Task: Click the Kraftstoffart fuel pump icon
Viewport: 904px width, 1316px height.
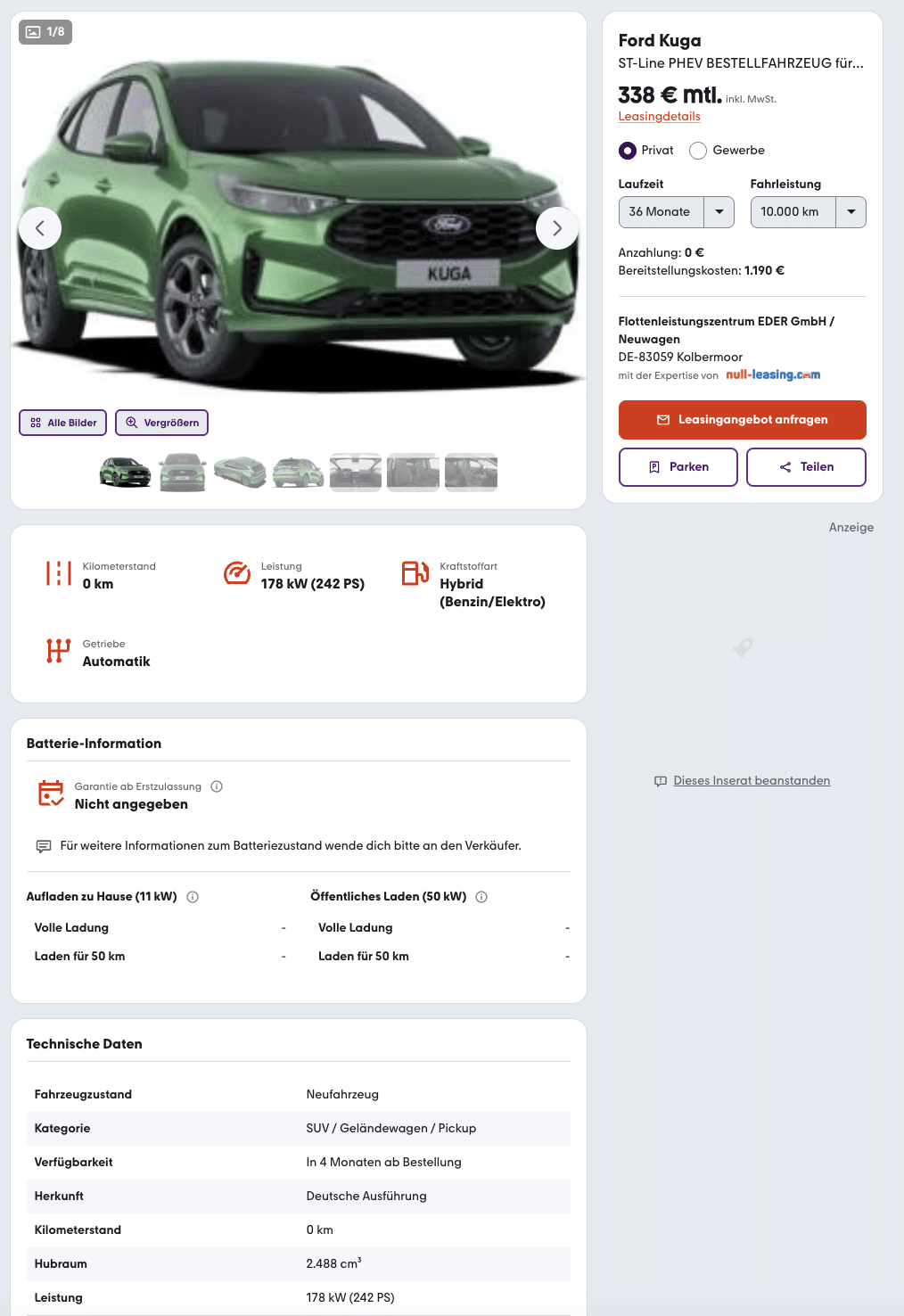Action: click(415, 573)
